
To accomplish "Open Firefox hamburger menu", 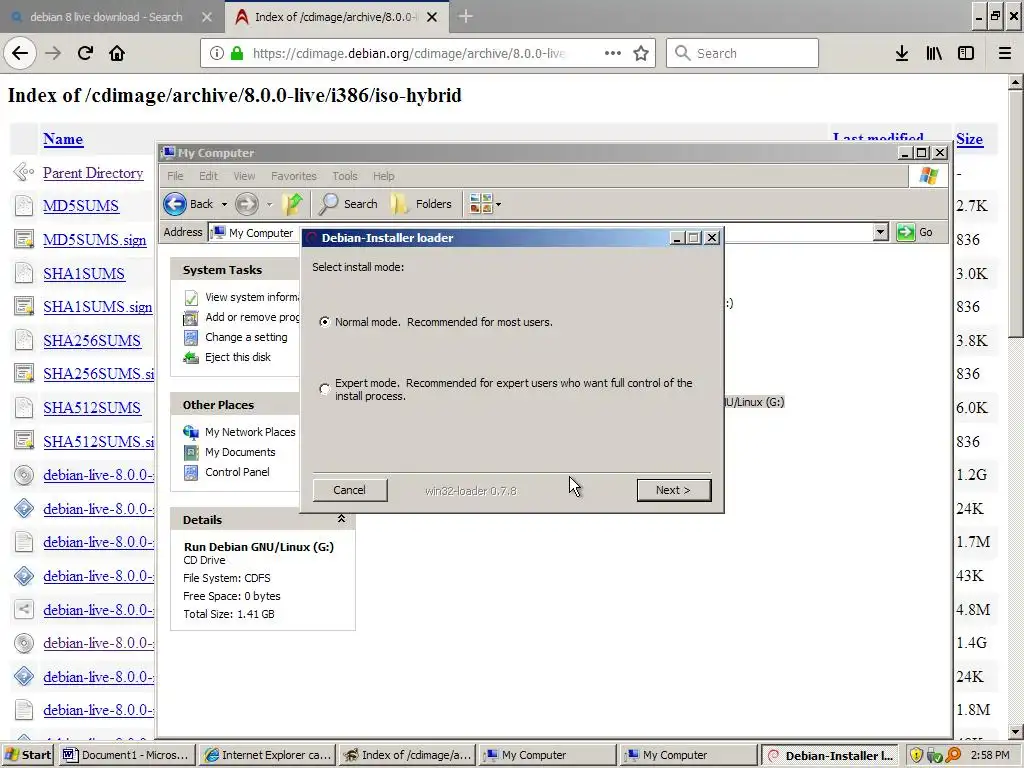I will (x=1005, y=53).
